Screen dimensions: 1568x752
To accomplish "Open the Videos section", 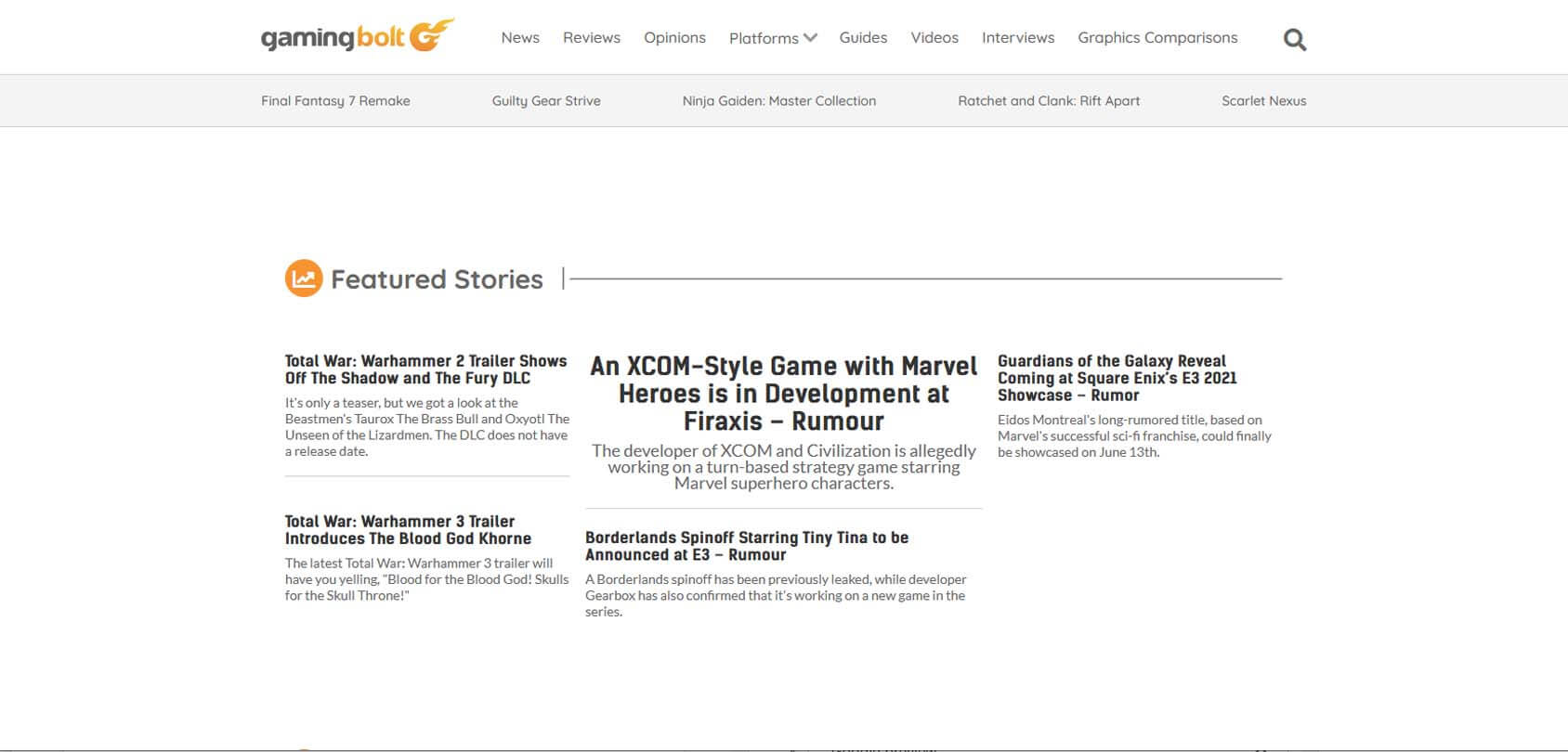I will [x=934, y=38].
